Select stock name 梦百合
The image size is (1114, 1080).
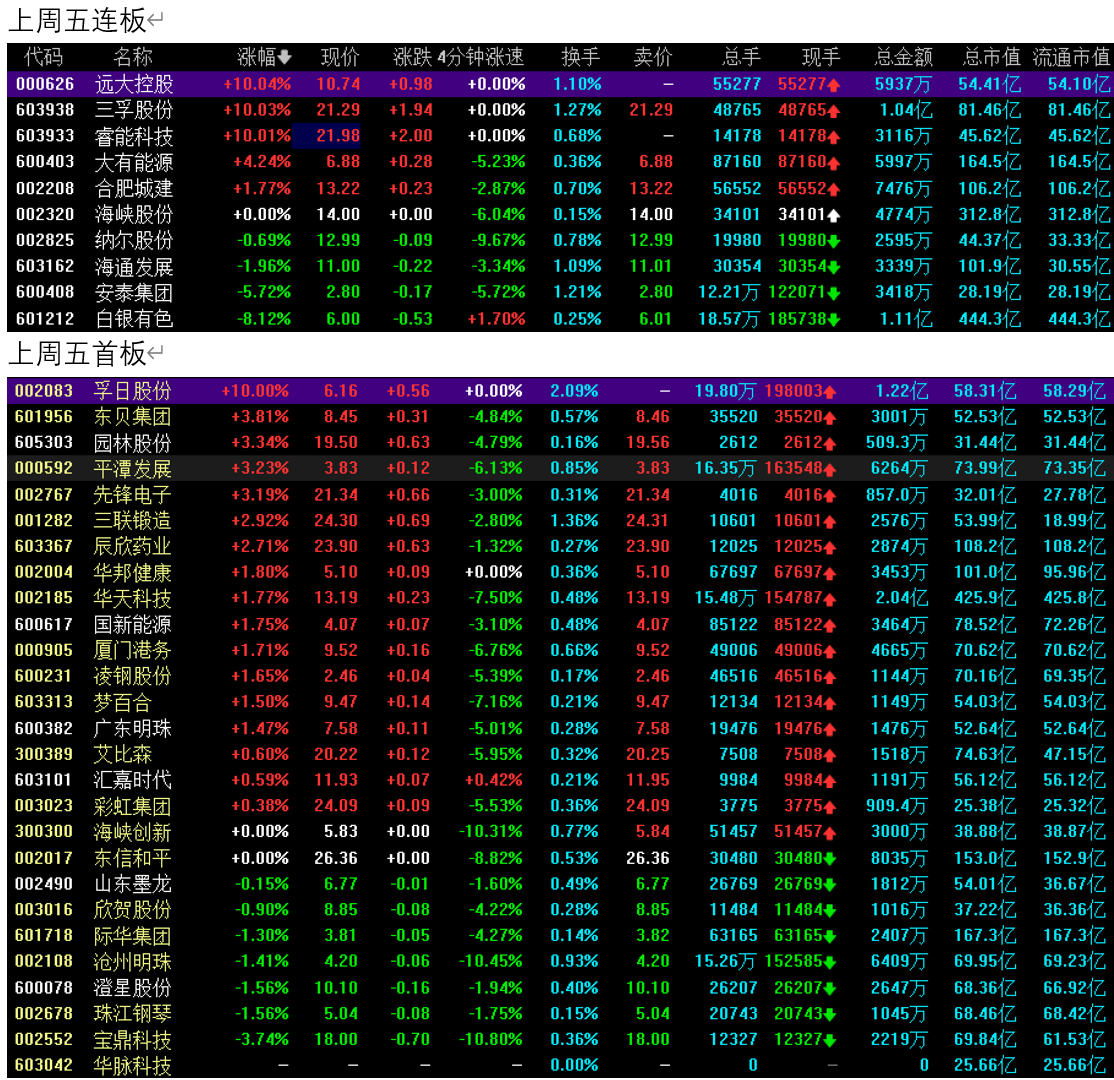(x=122, y=702)
